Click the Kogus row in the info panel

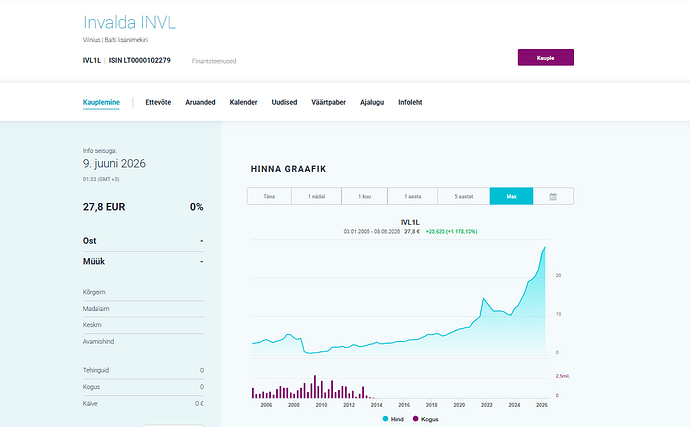(143, 387)
